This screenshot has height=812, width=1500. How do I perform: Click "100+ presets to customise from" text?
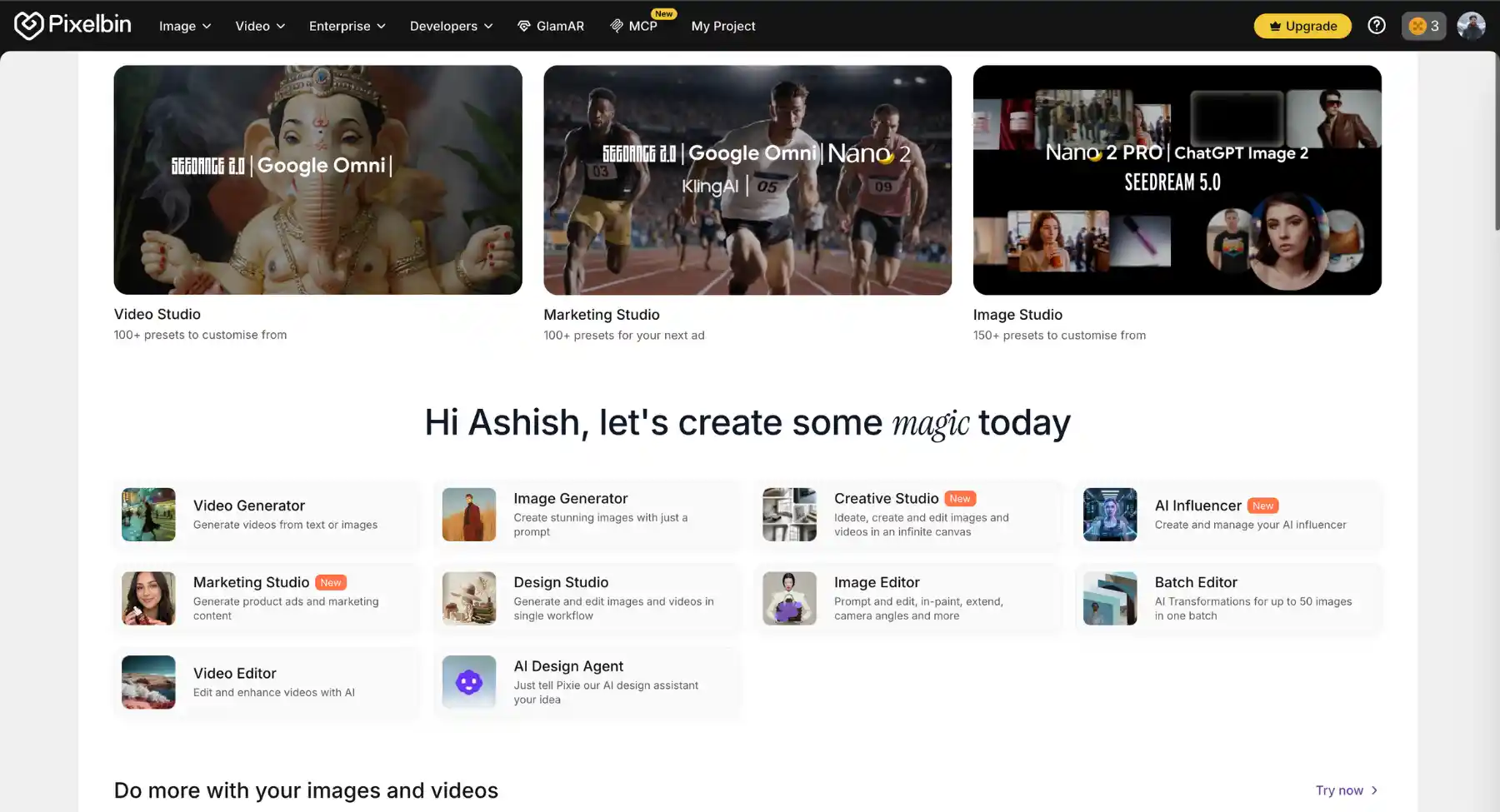pyautogui.click(x=200, y=335)
